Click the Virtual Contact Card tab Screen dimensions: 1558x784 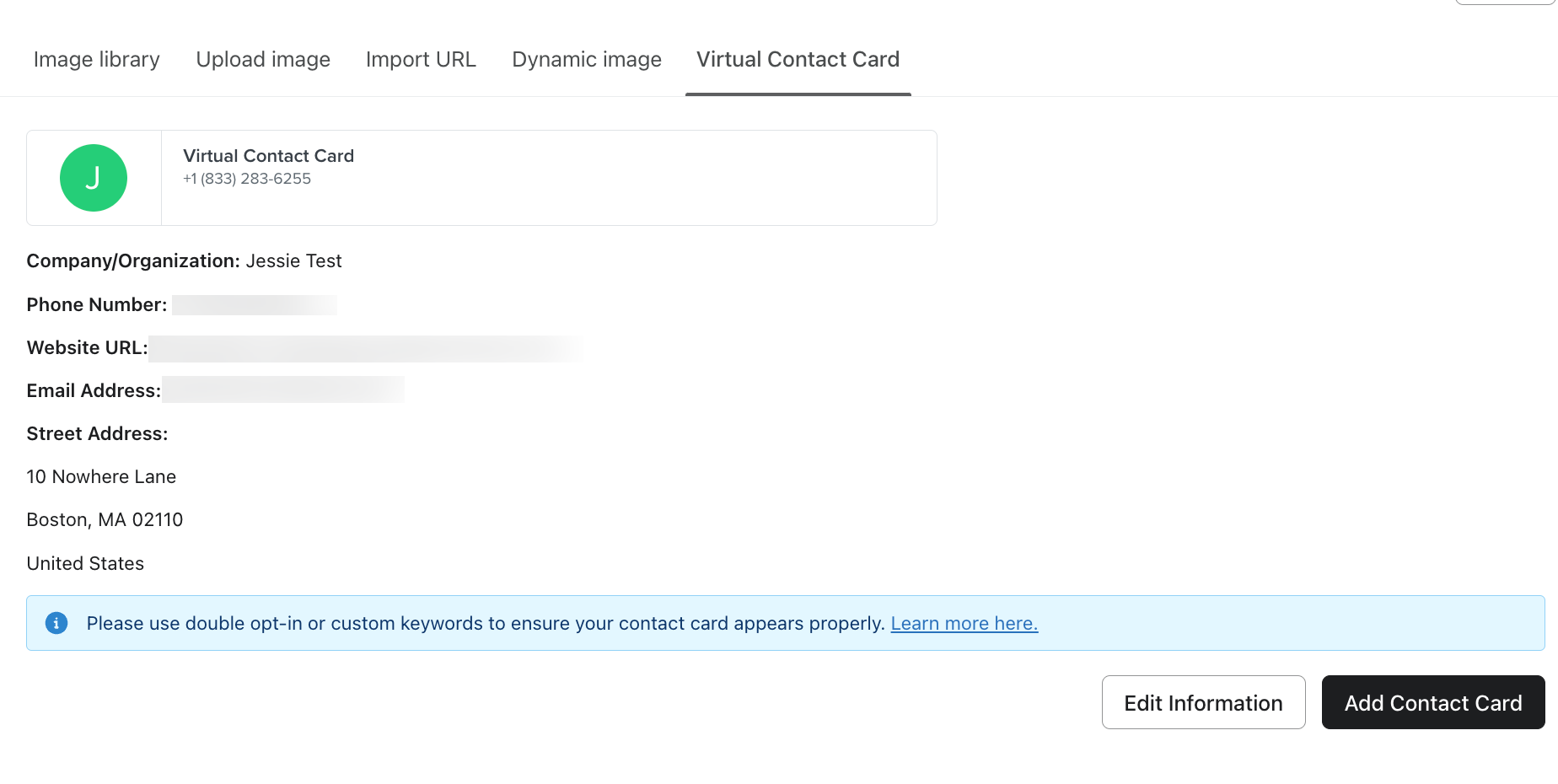point(798,60)
